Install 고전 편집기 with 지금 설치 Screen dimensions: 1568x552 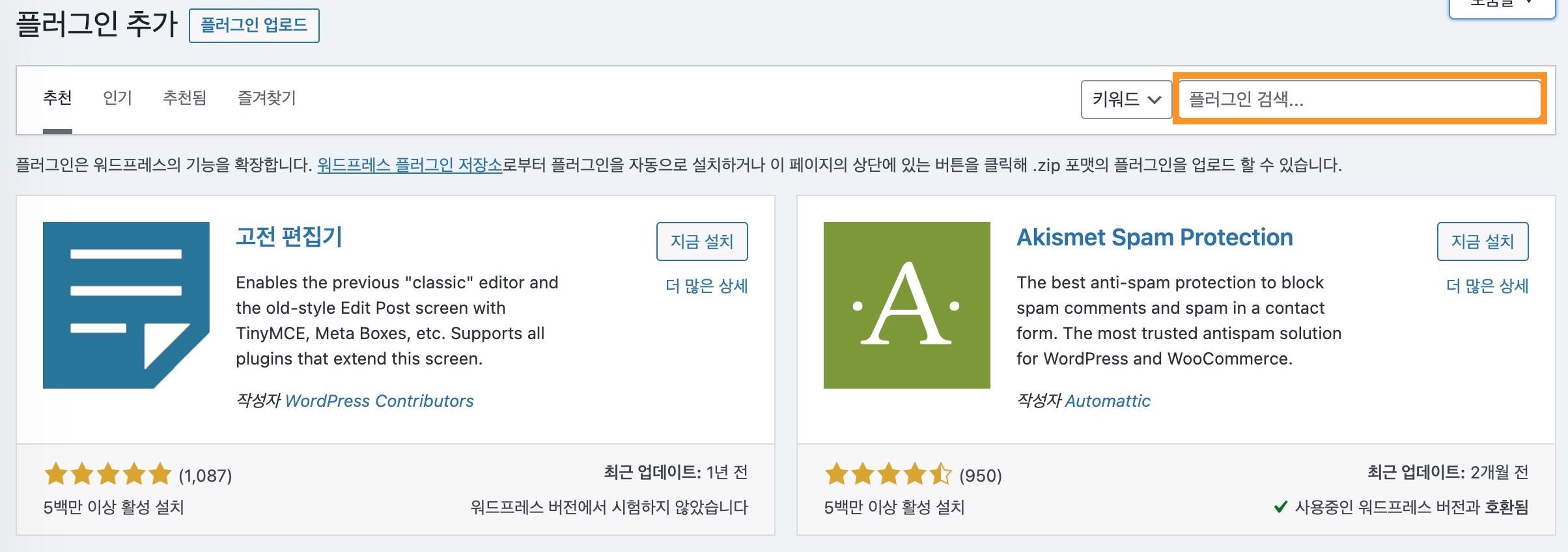click(x=702, y=241)
